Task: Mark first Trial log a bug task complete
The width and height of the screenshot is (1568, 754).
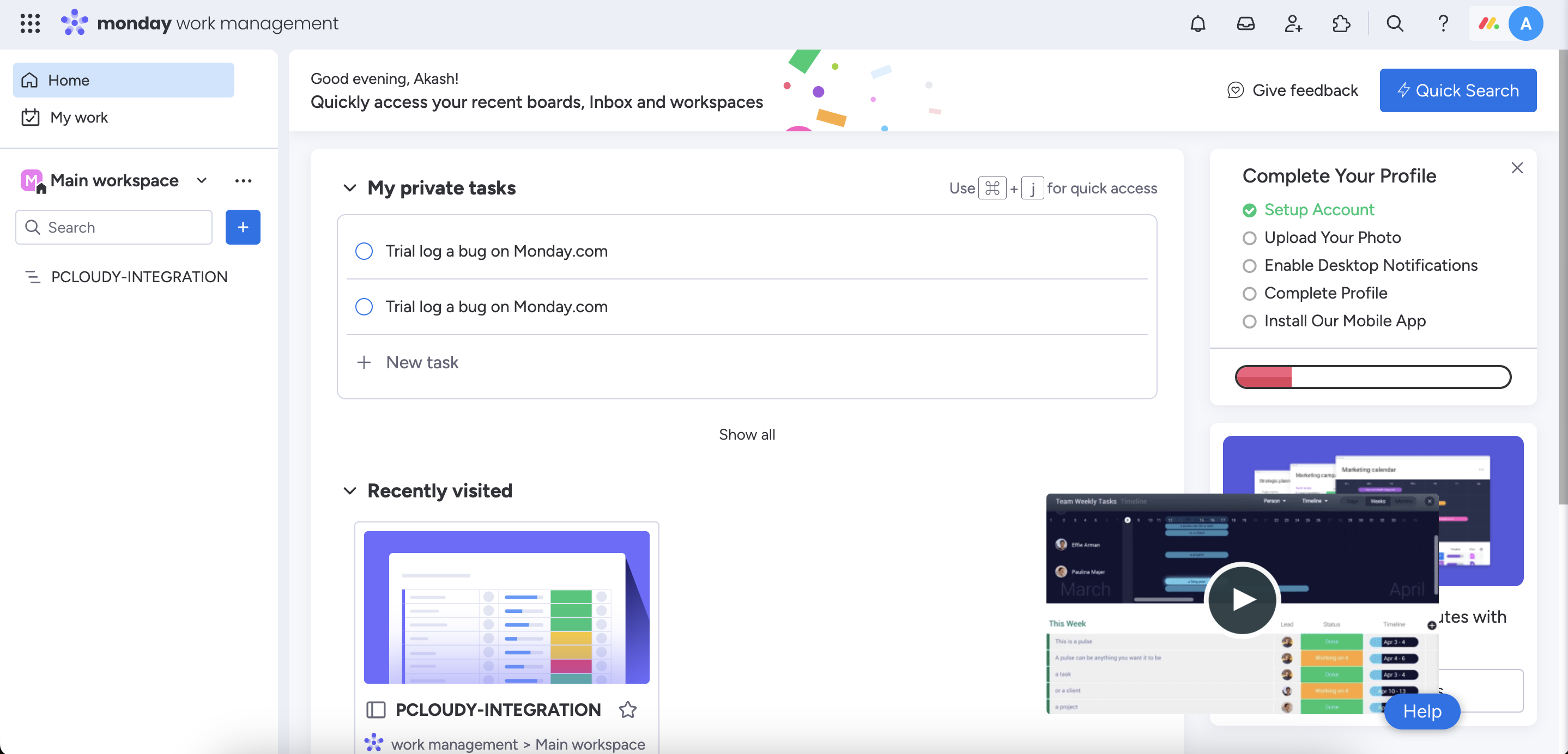Action: (x=364, y=251)
